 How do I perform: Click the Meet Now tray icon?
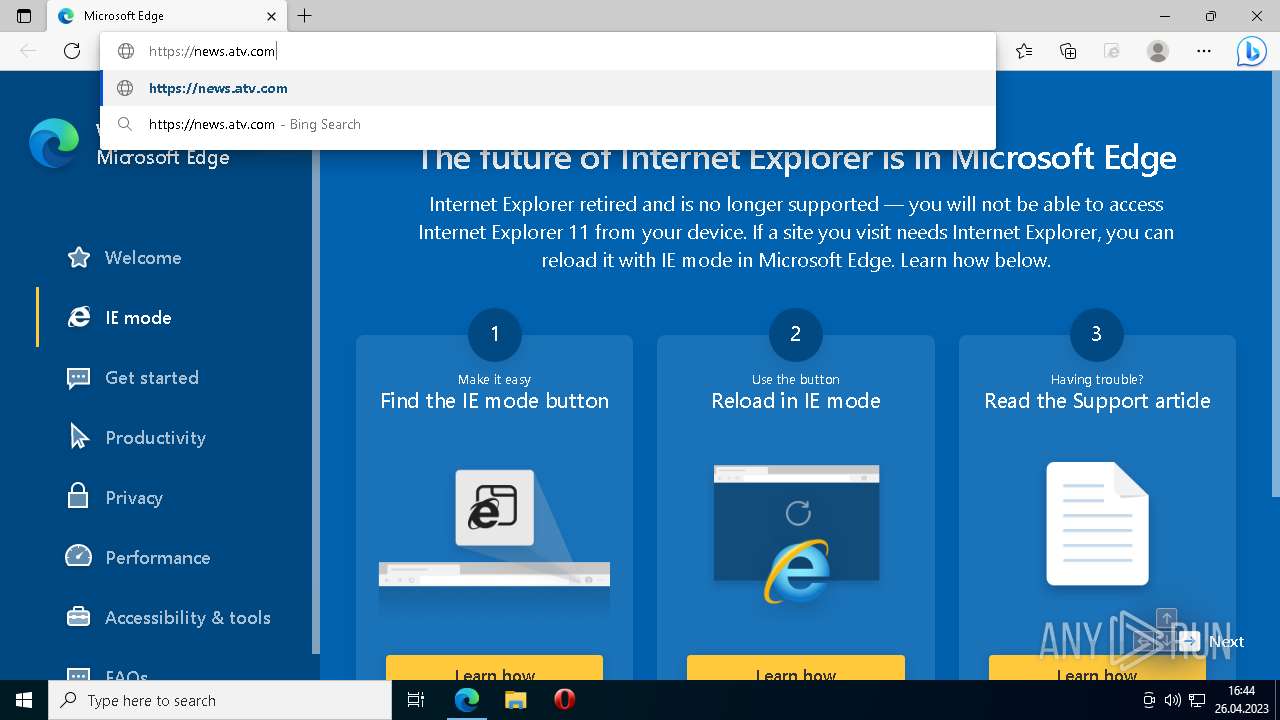[x=1149, y=700]
